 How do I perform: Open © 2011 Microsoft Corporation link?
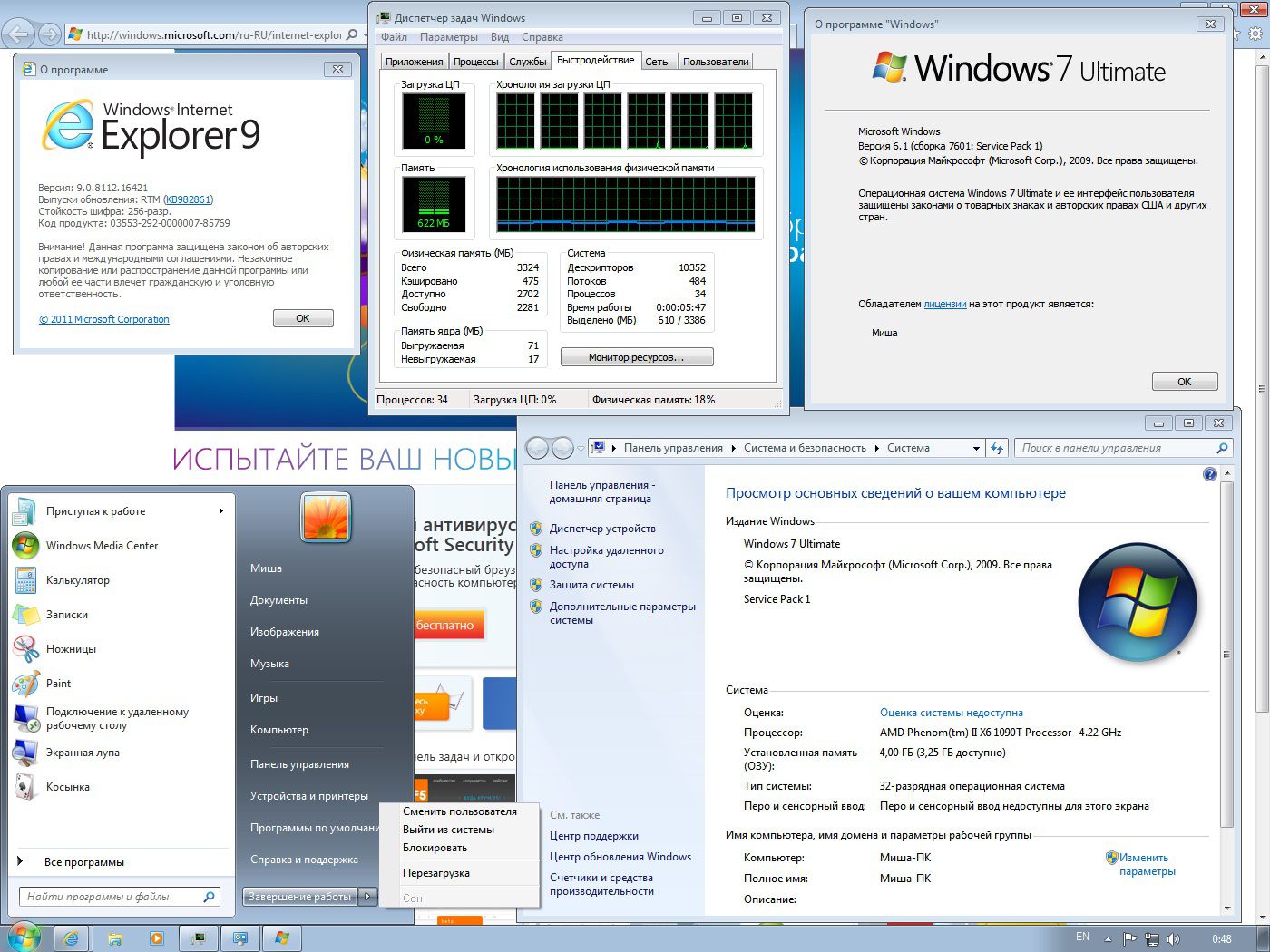click(104, 319)
